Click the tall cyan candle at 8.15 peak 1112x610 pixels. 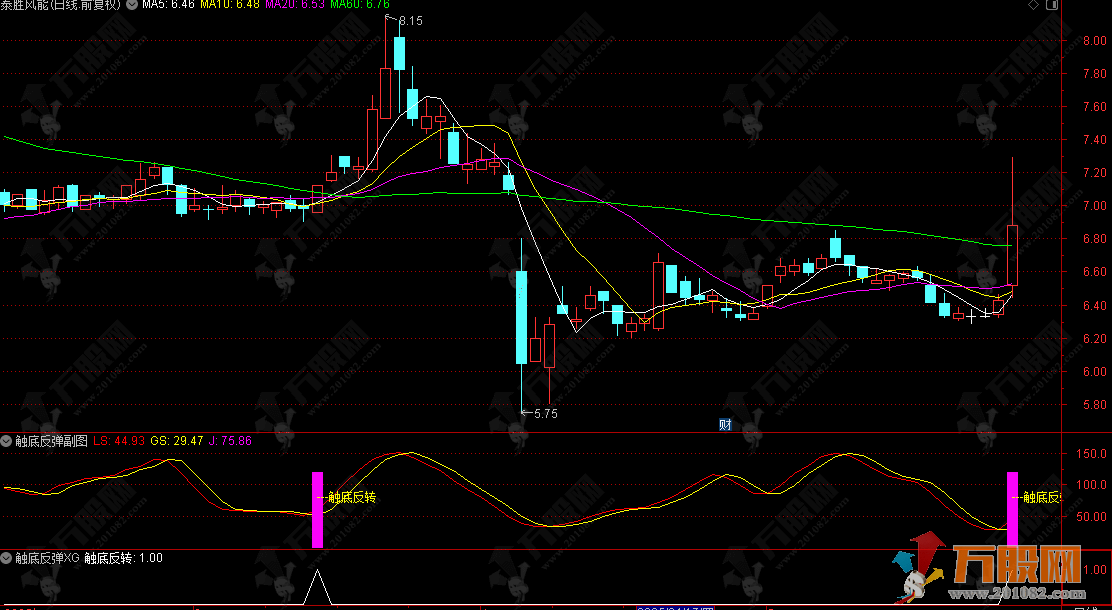tap(399, 53)
